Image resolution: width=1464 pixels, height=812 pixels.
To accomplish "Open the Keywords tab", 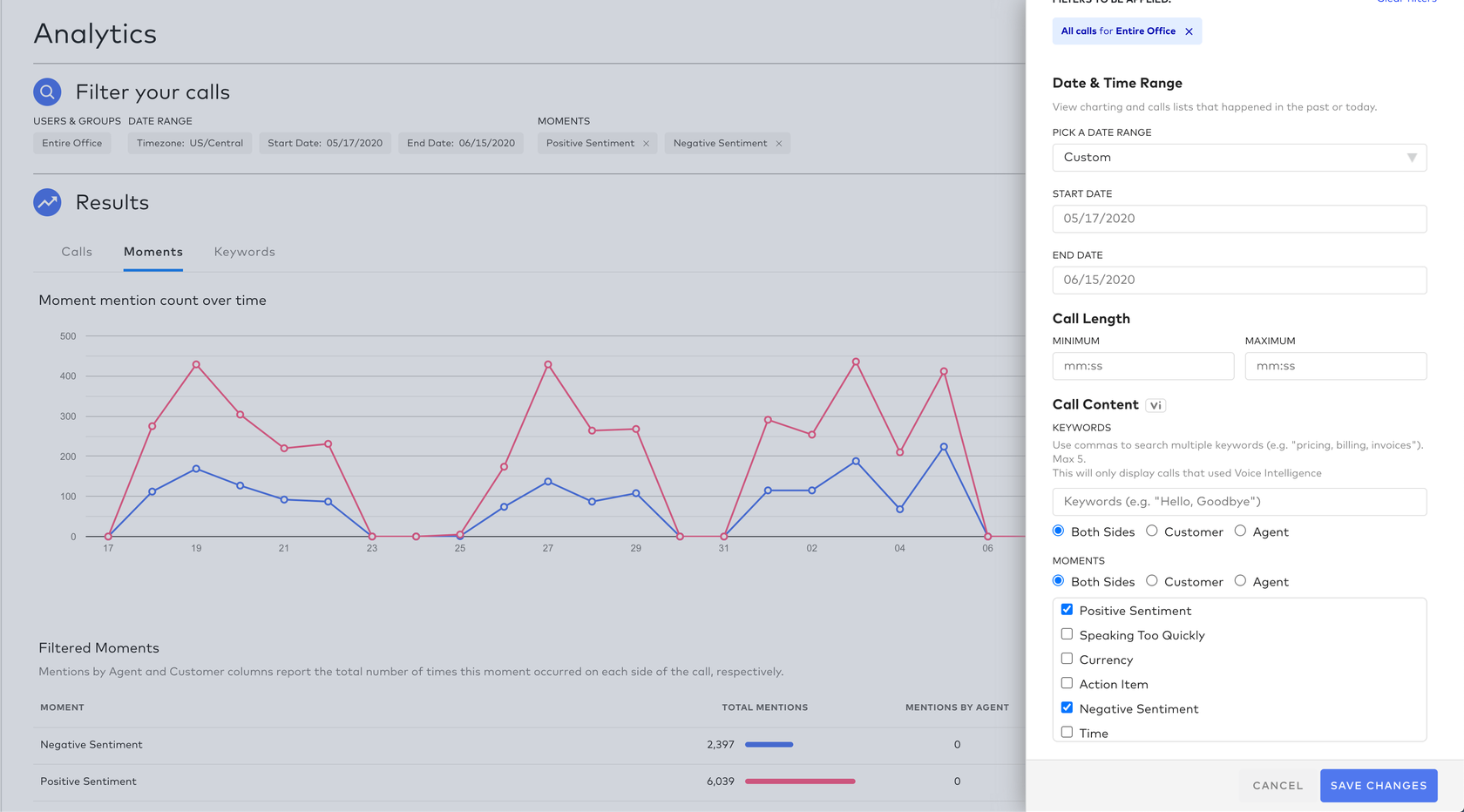I will [x=245, y=252].
